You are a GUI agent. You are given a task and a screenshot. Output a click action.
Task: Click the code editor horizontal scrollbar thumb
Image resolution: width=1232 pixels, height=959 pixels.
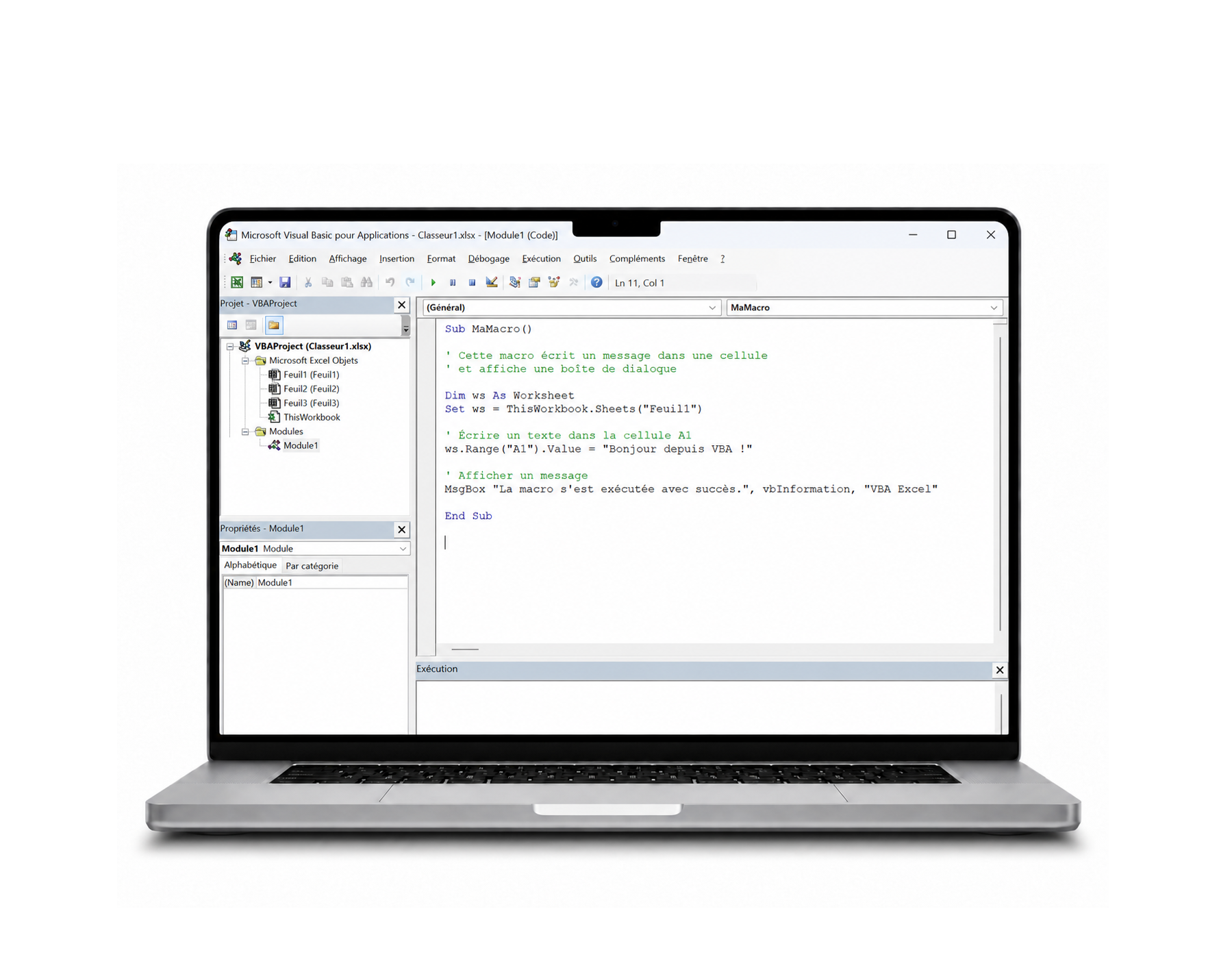tap(465, 649)
